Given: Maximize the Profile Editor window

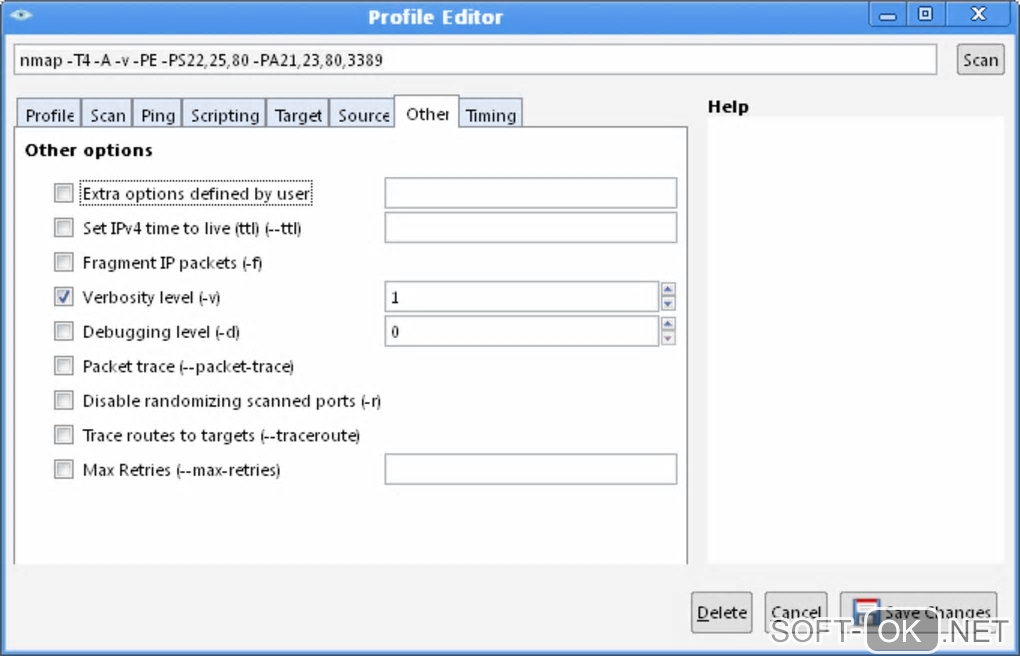Looking at the screenshot, I should (925, 14).
